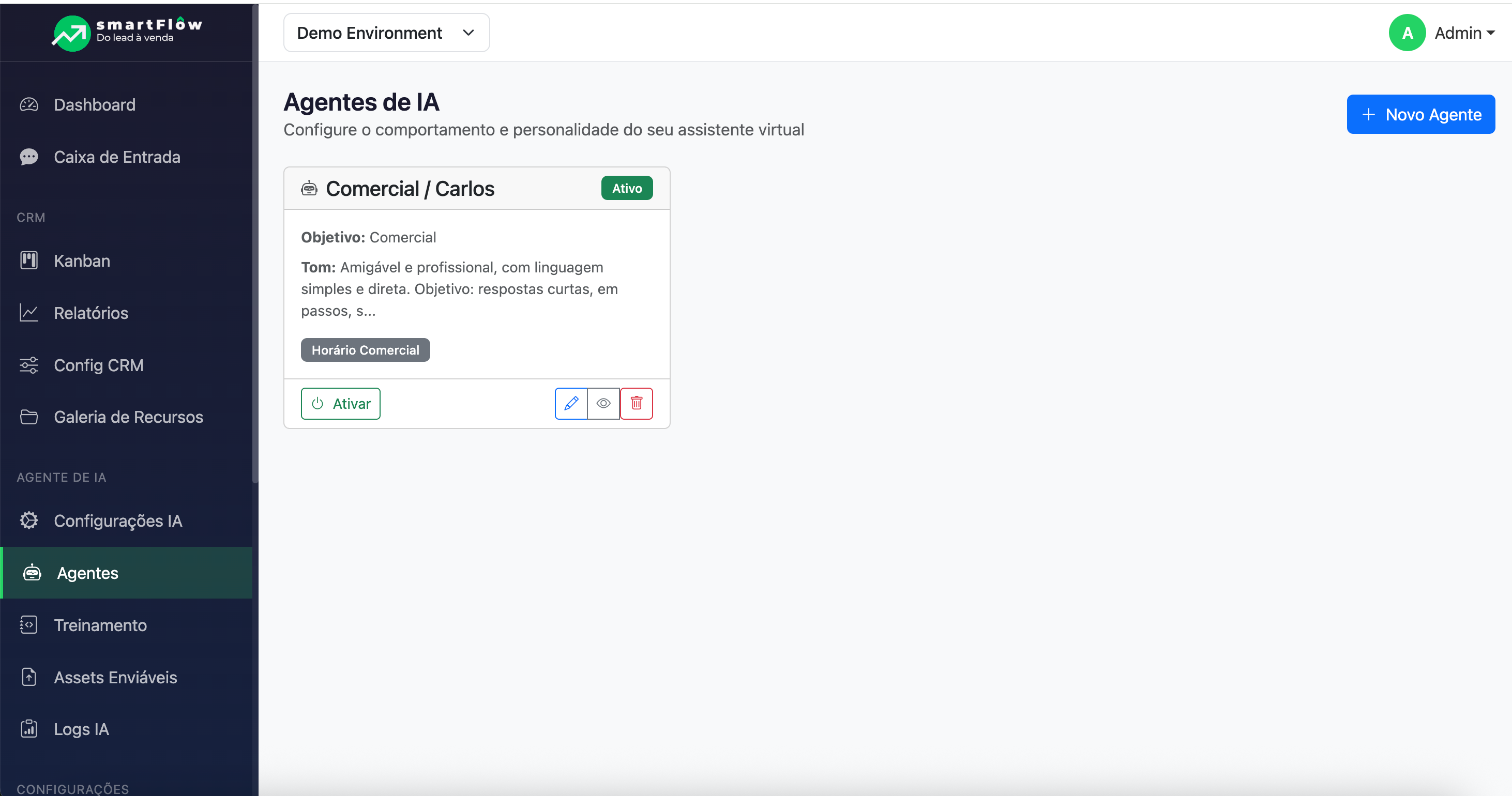Select Treinamento under Agente de IA

[x=100, y=625]
